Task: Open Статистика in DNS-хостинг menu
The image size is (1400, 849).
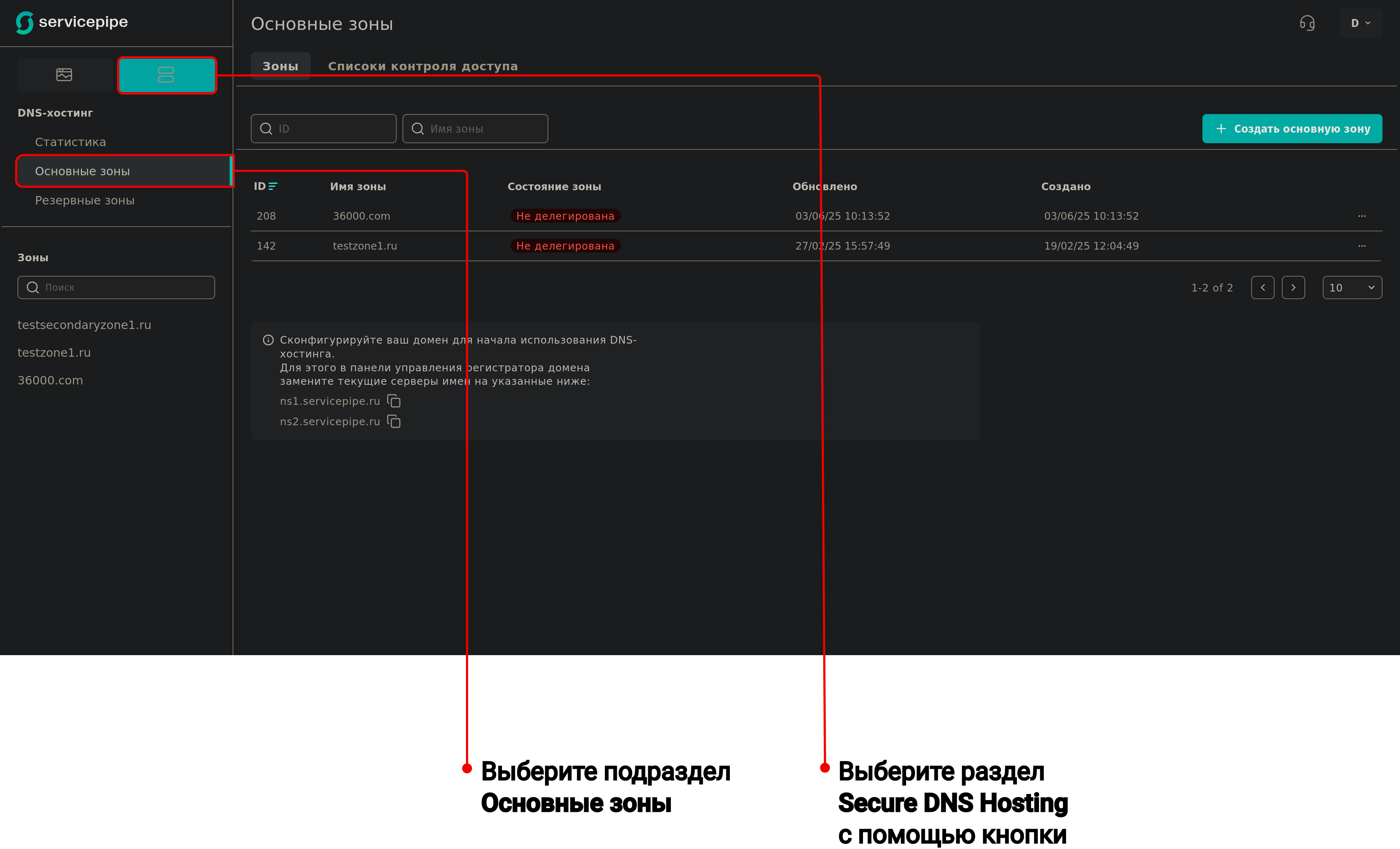Action: pos(70,142)
